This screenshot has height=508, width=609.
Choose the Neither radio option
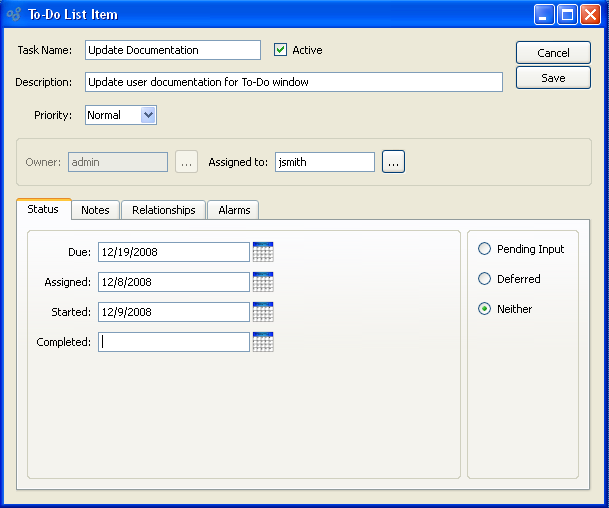485,309
